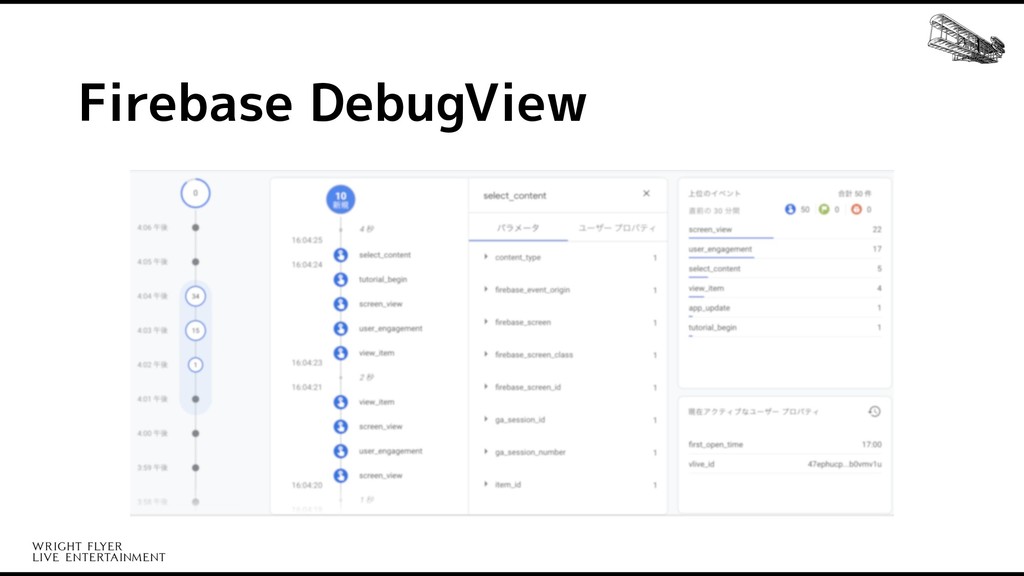Click the green conversion events icon
The height and width of the screenshot is (576, 1024).
pyautogui.click(x=824, y=210)
